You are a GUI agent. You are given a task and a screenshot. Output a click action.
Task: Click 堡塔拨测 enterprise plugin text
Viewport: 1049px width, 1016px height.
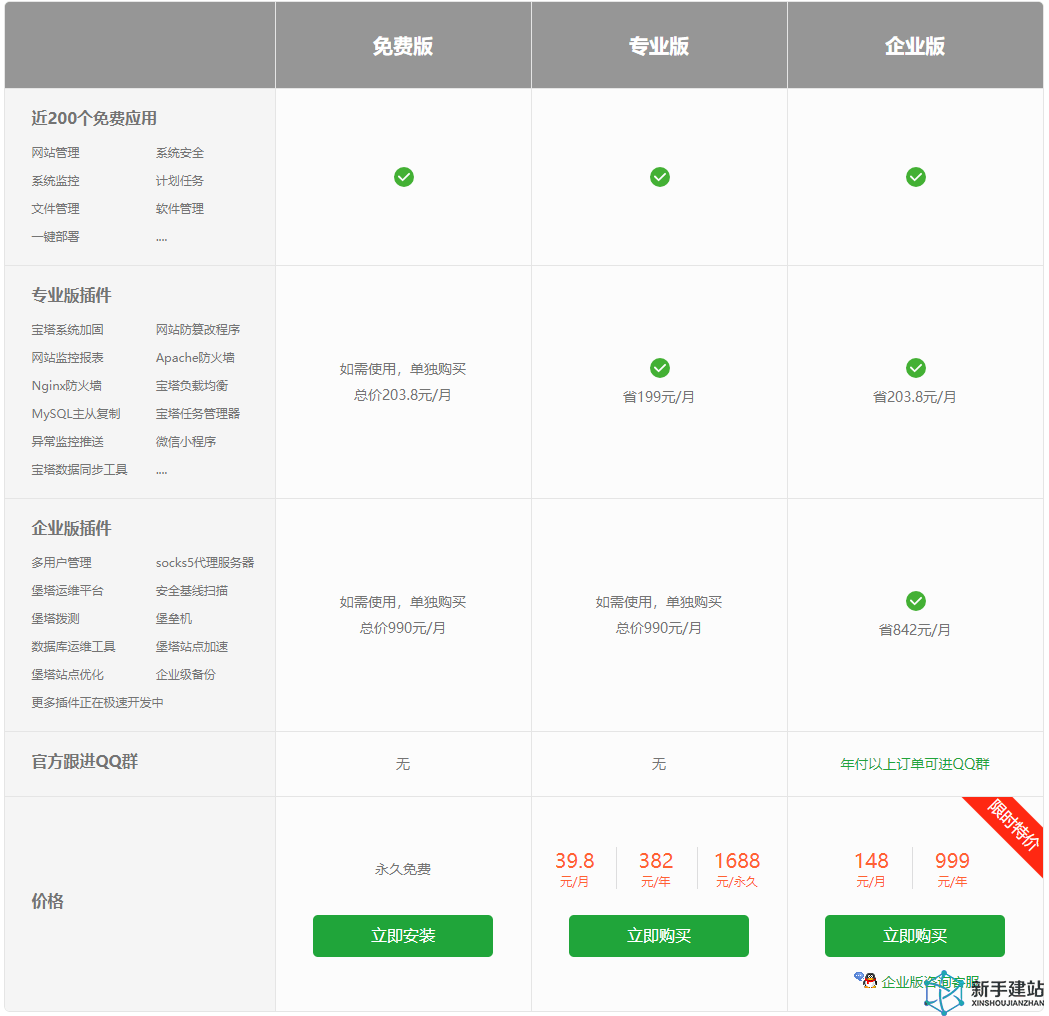point(56,619)
